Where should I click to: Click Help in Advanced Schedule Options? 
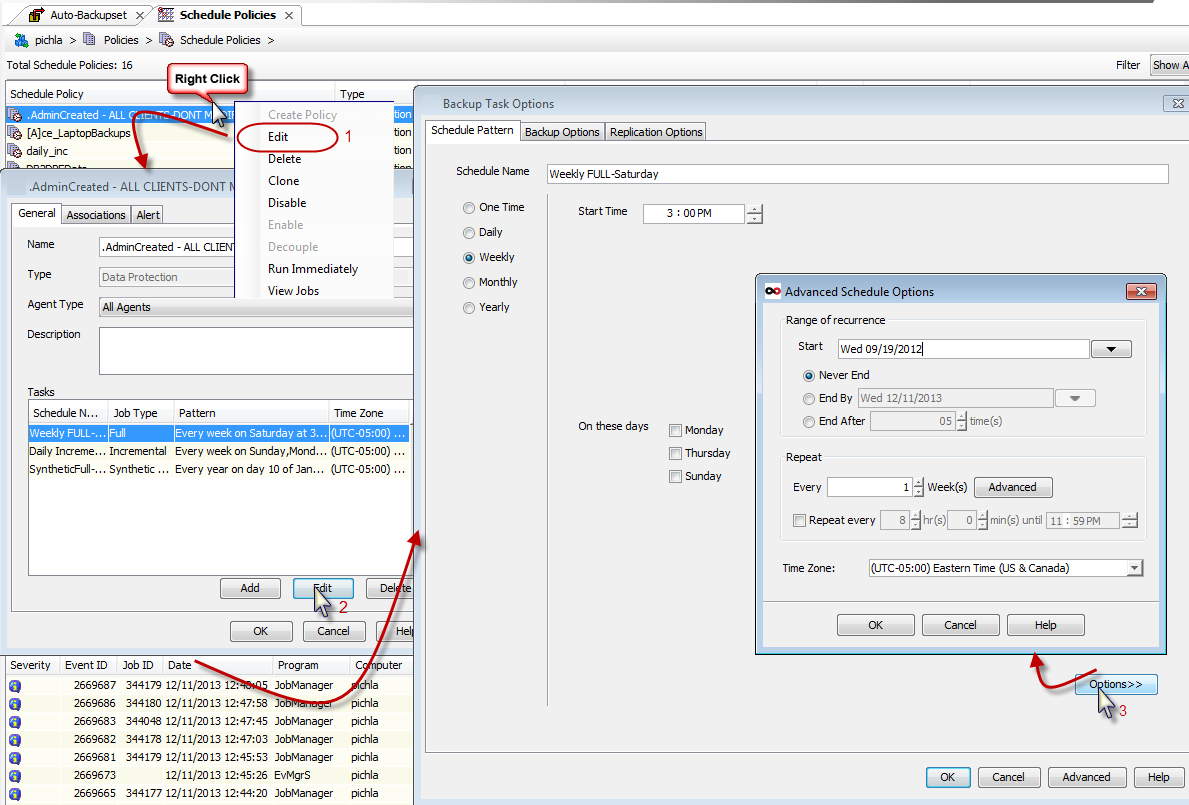click(x=1045, y=625)
